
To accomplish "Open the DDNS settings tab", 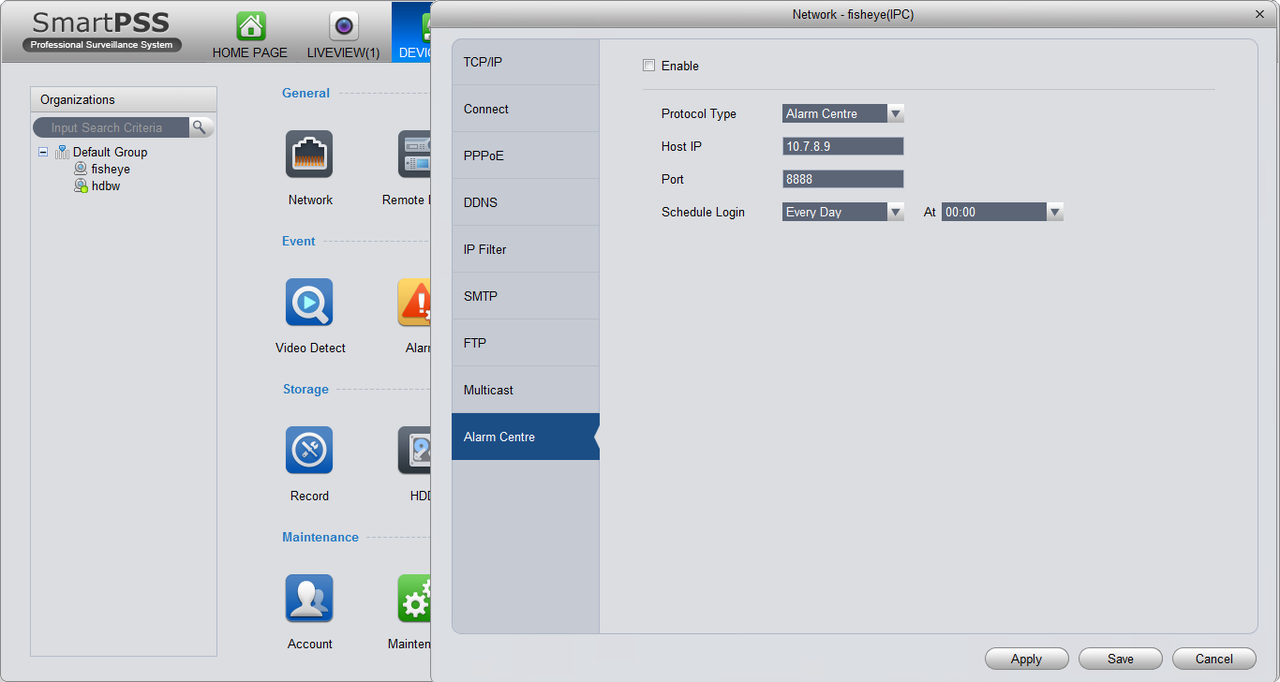I will (525, 203).
